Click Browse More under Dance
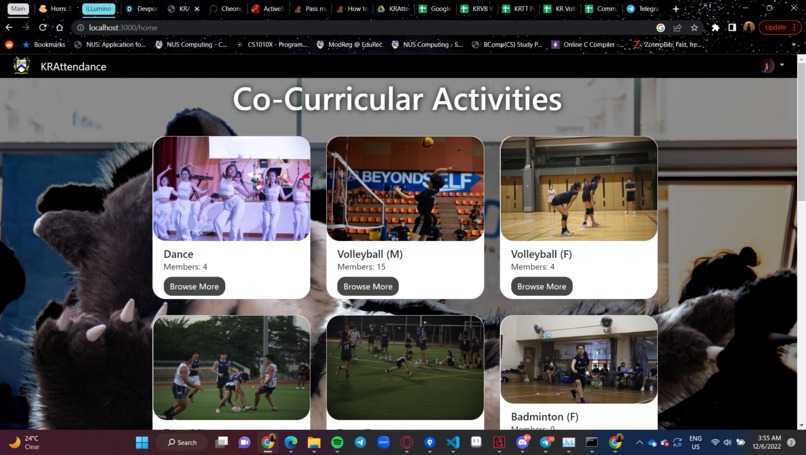The width and height of the screenshot is (806, 455). (194, 286)
